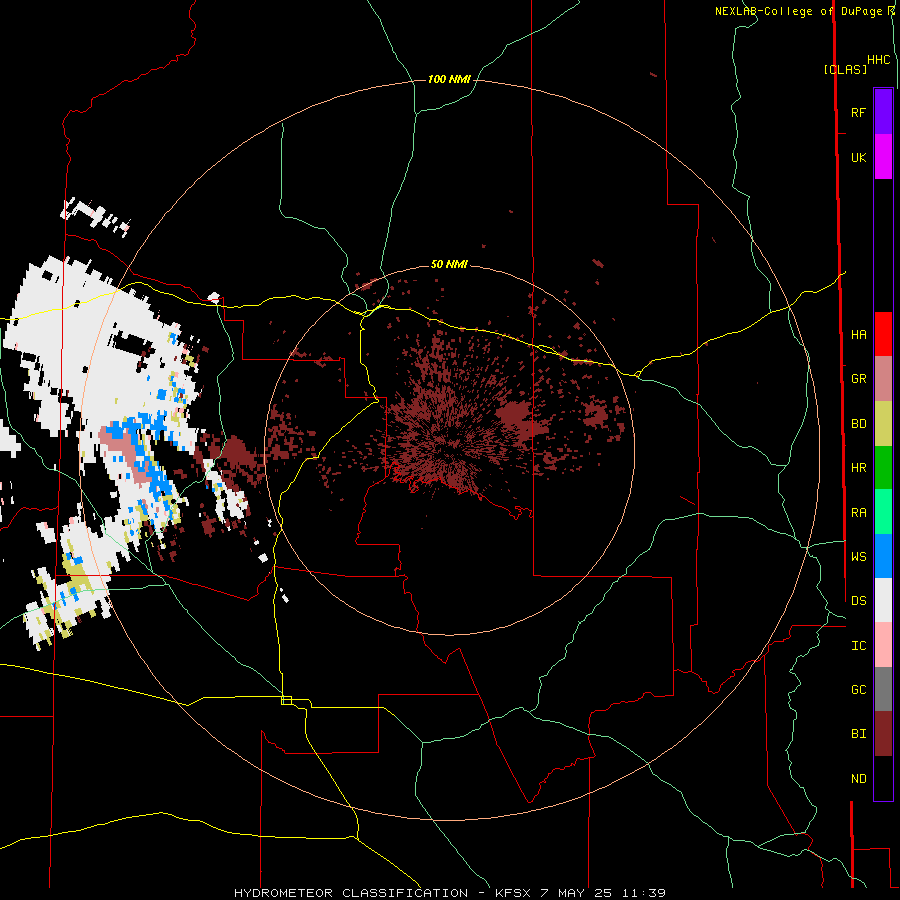Click the "50 NMI" range ring label
Image resolution: width=900 pixels, height=900 pixels.
tap(449, 264)
